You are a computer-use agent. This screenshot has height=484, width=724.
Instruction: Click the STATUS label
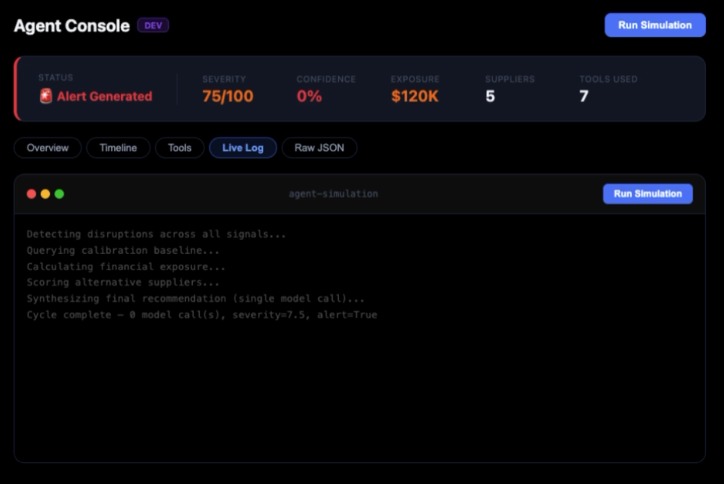point(55,77)
